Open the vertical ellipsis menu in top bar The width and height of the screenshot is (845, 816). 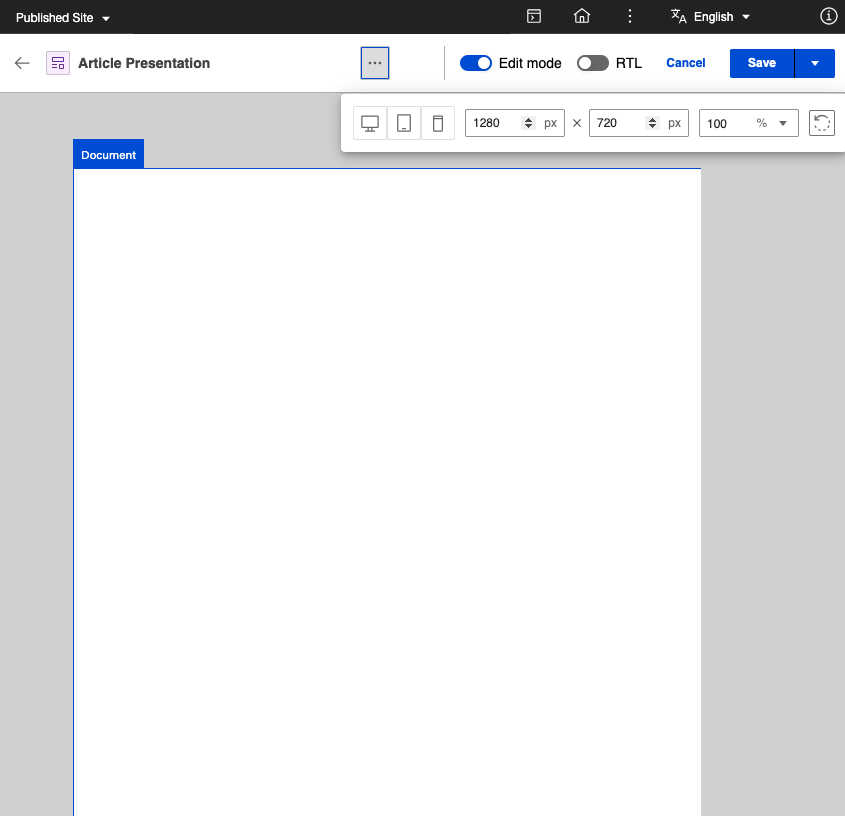coord(629,16)
